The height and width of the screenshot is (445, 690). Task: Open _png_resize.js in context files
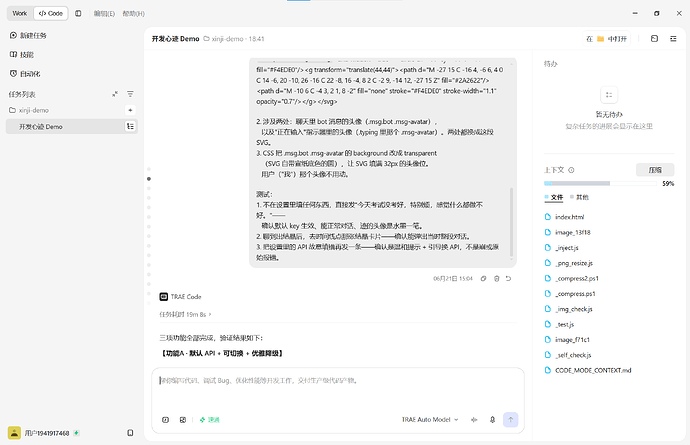click(x=569, y=263)
